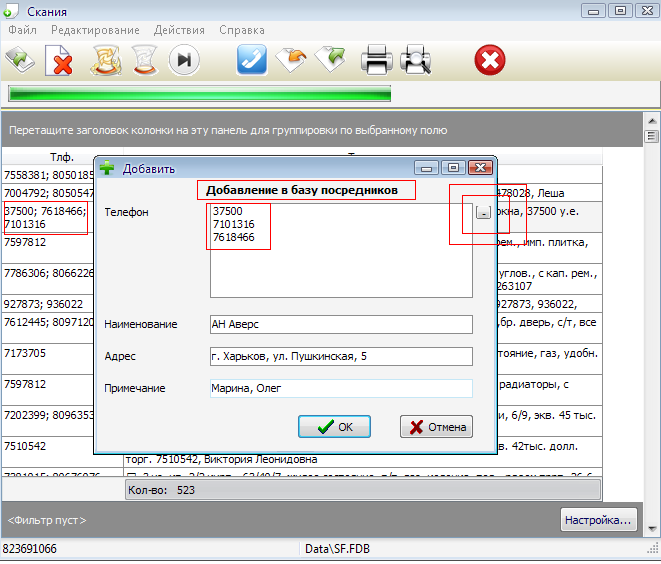The width and height of the screenshot is (661, 564).
Task: Click the Тлф. column header
Action: coord(62,157)
